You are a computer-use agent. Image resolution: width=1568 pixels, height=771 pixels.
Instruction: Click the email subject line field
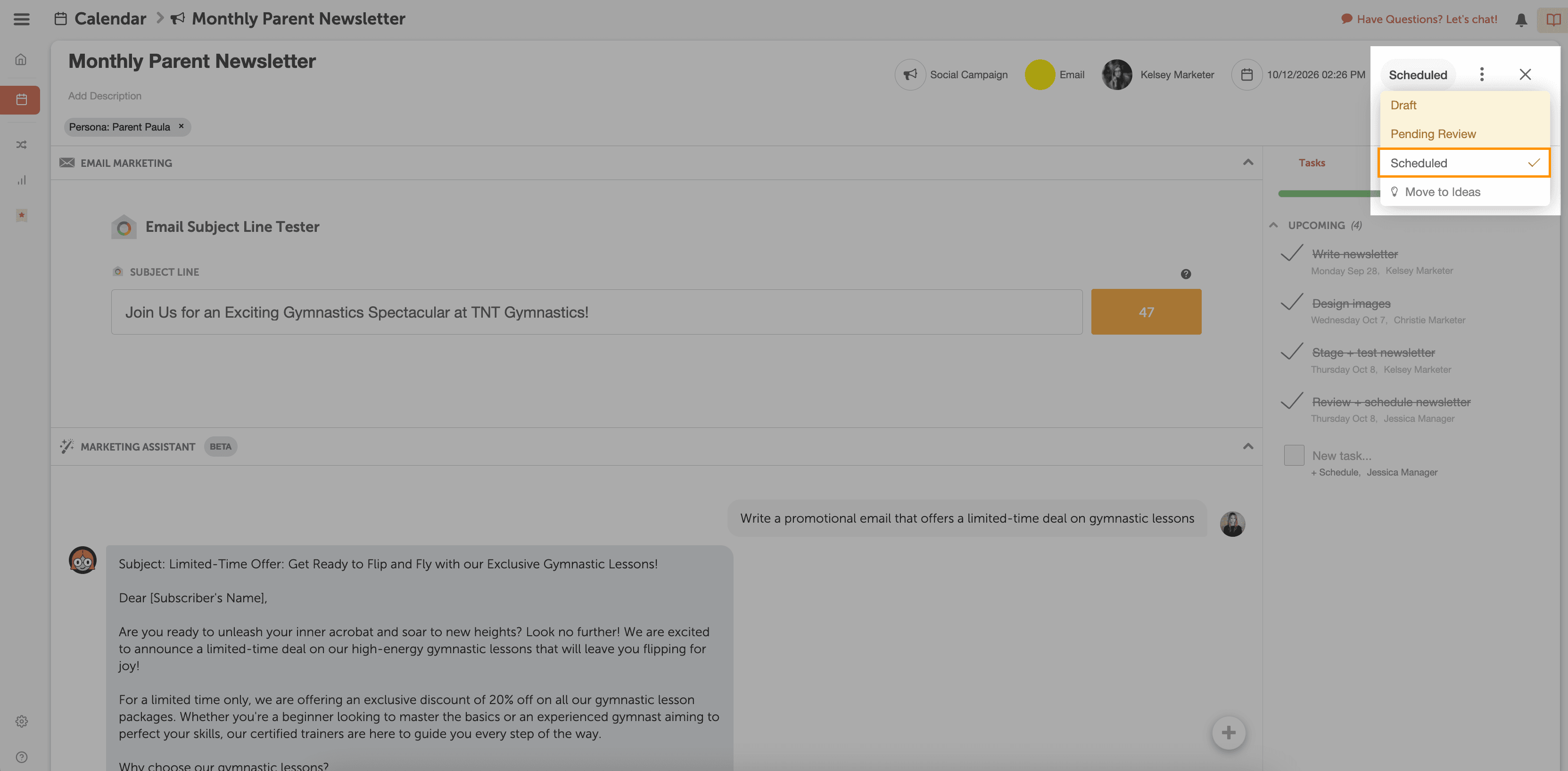(x=596, y=312)
